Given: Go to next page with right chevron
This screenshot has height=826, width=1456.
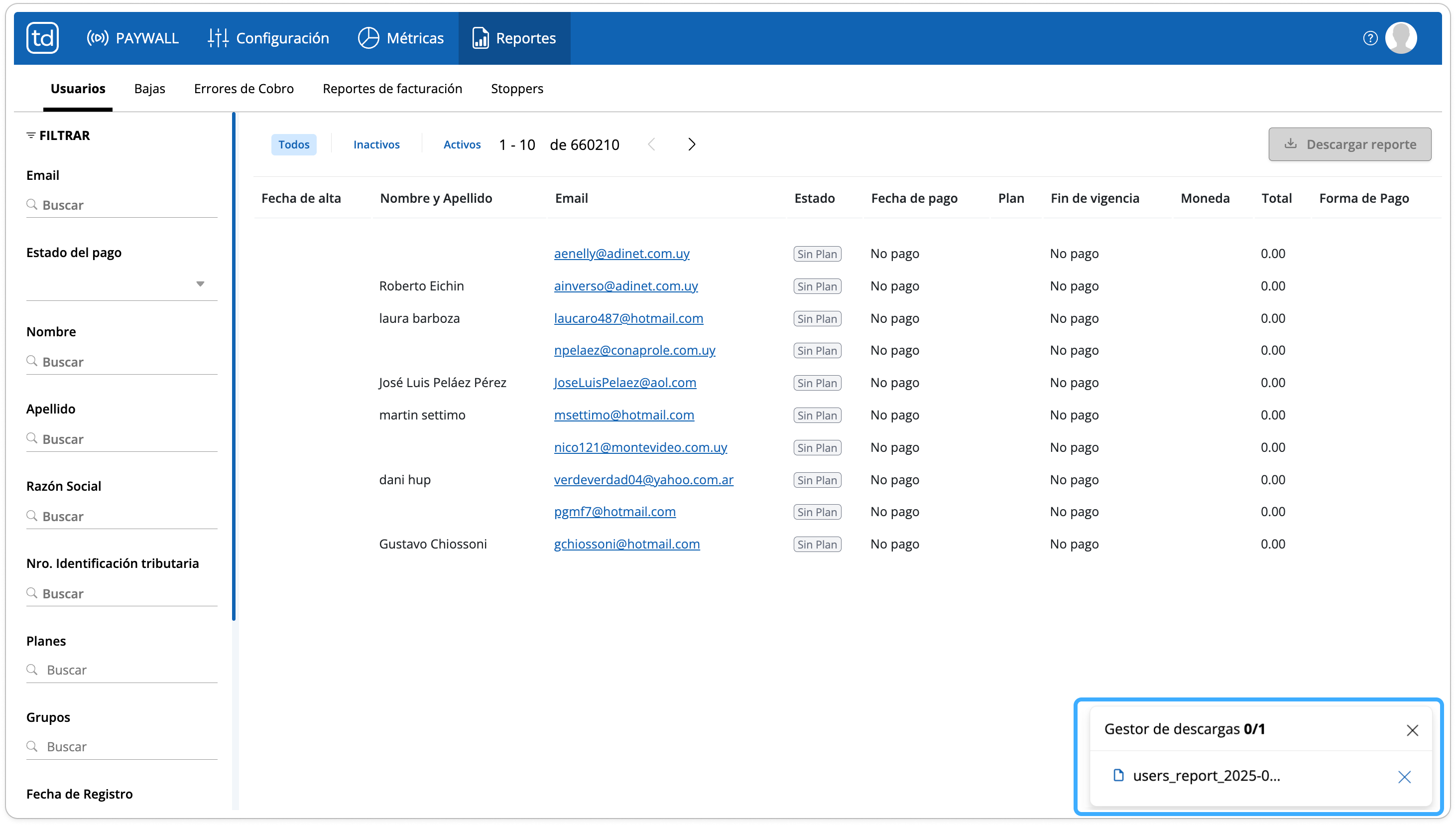Looking at the screenshot, I should coord(692,144).
